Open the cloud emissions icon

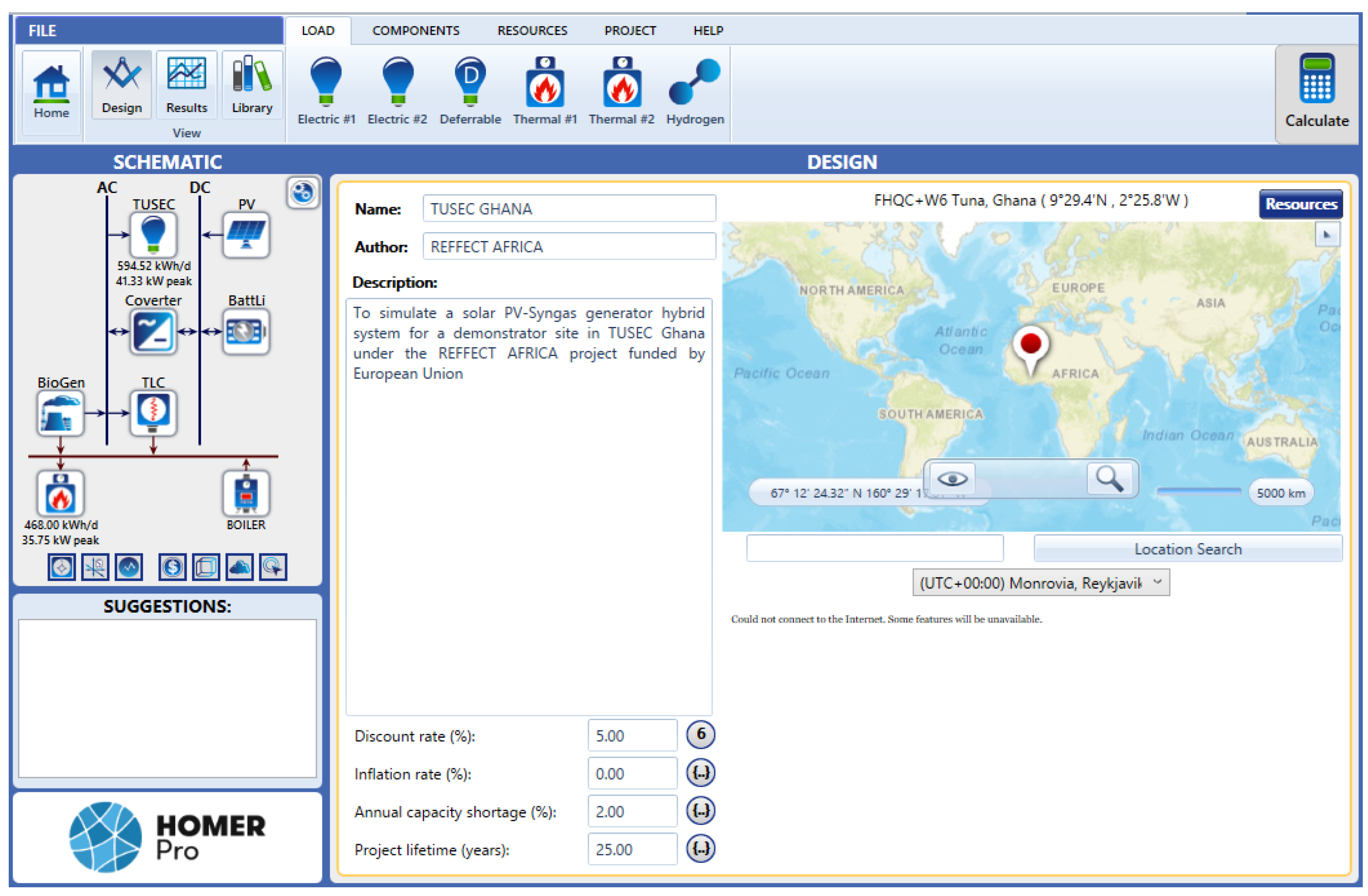tap(239, 567)
